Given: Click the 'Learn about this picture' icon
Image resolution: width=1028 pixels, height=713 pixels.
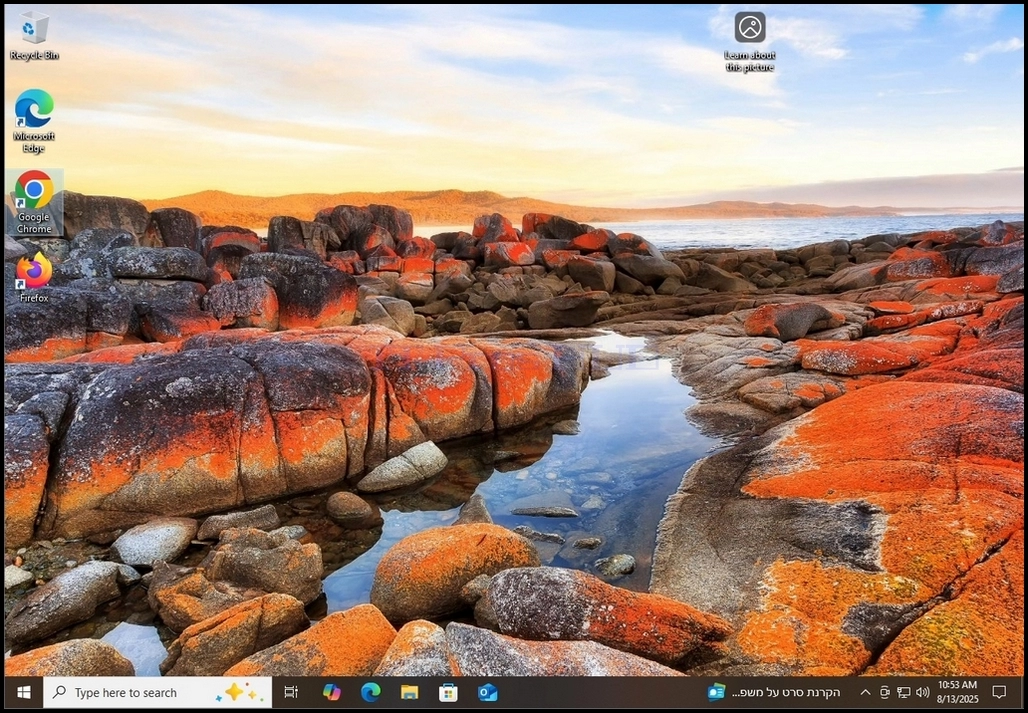Looking at the screenshot, I should click(x=749, y=42).
